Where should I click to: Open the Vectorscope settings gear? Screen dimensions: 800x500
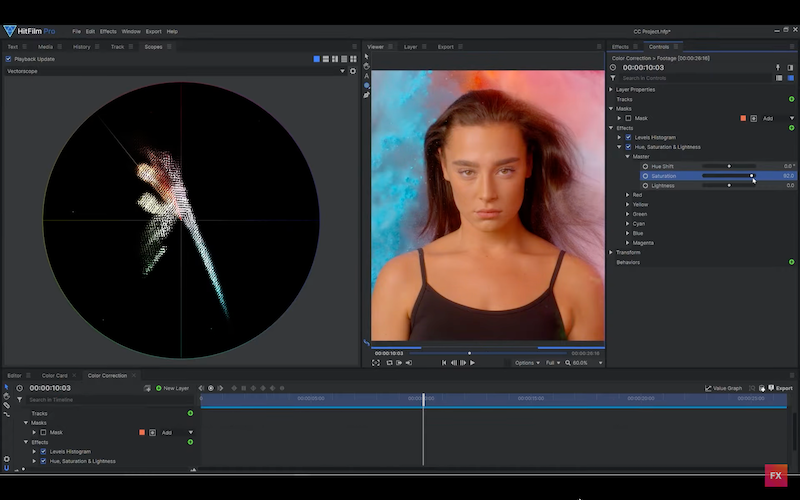pos(353,71)
